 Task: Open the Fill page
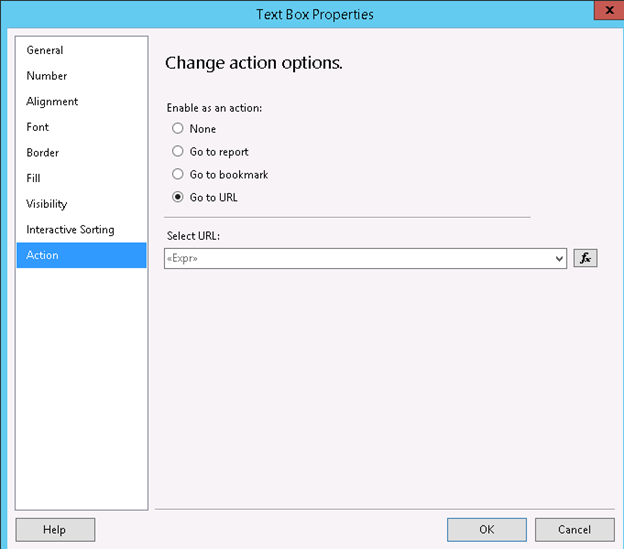34,178
